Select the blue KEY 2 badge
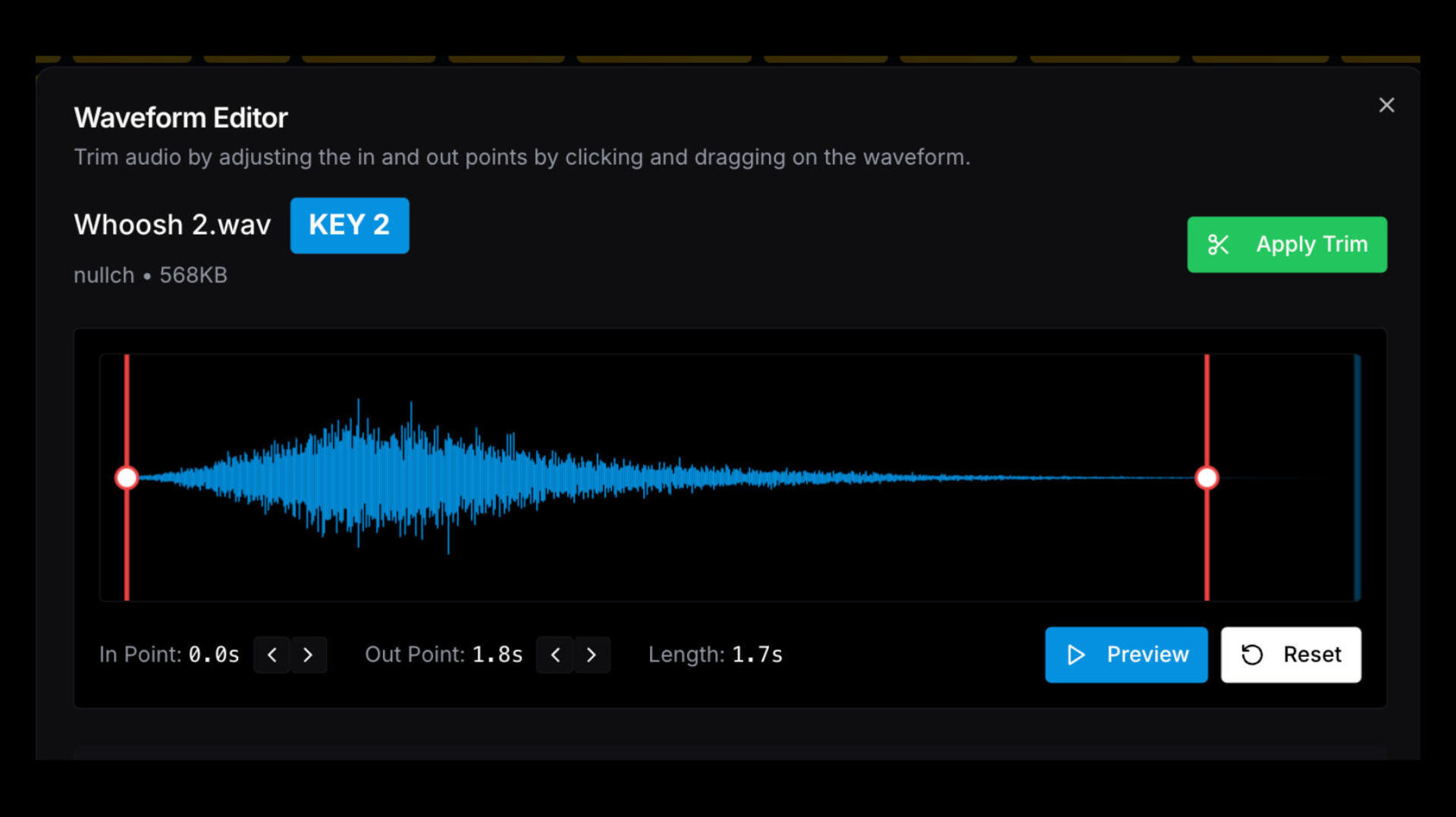 click(x=350, y=225)
